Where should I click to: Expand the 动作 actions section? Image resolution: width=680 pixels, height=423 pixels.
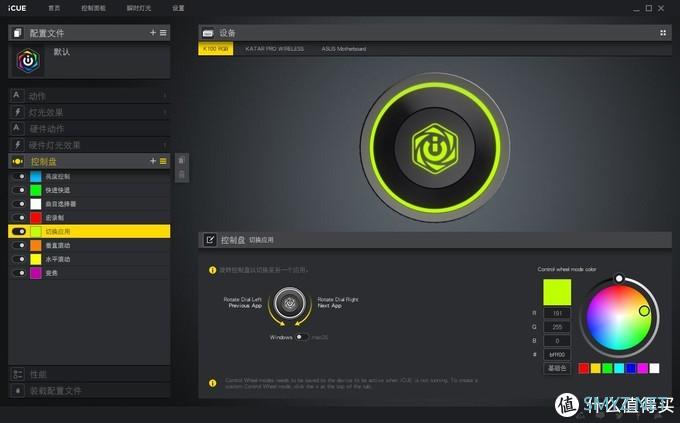pyautogui.click(x=89, y=95)
